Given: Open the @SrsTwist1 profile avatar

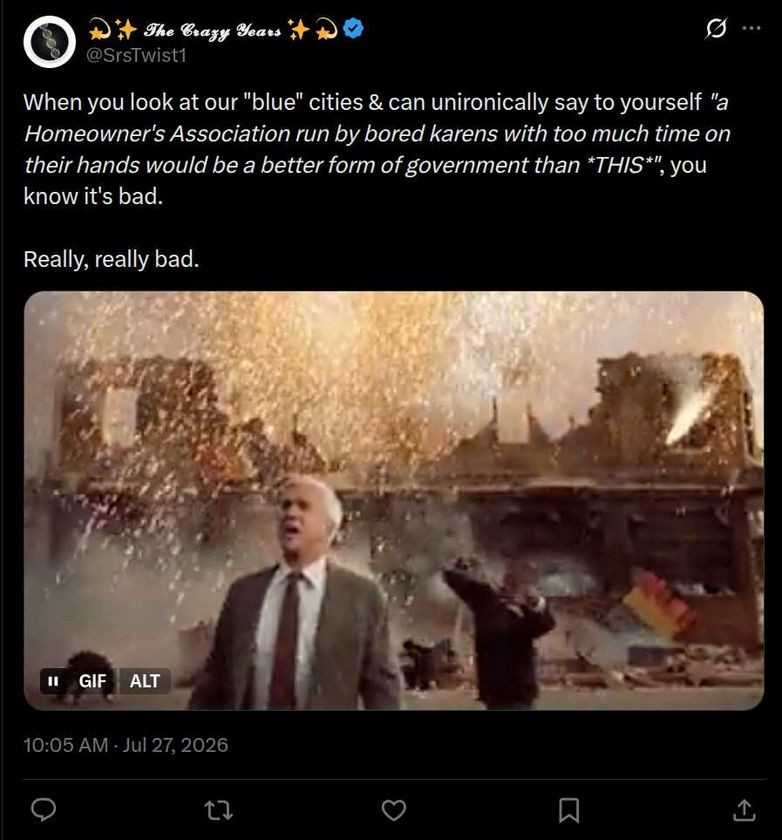Looking at the screenshot, I should (49, 42).
